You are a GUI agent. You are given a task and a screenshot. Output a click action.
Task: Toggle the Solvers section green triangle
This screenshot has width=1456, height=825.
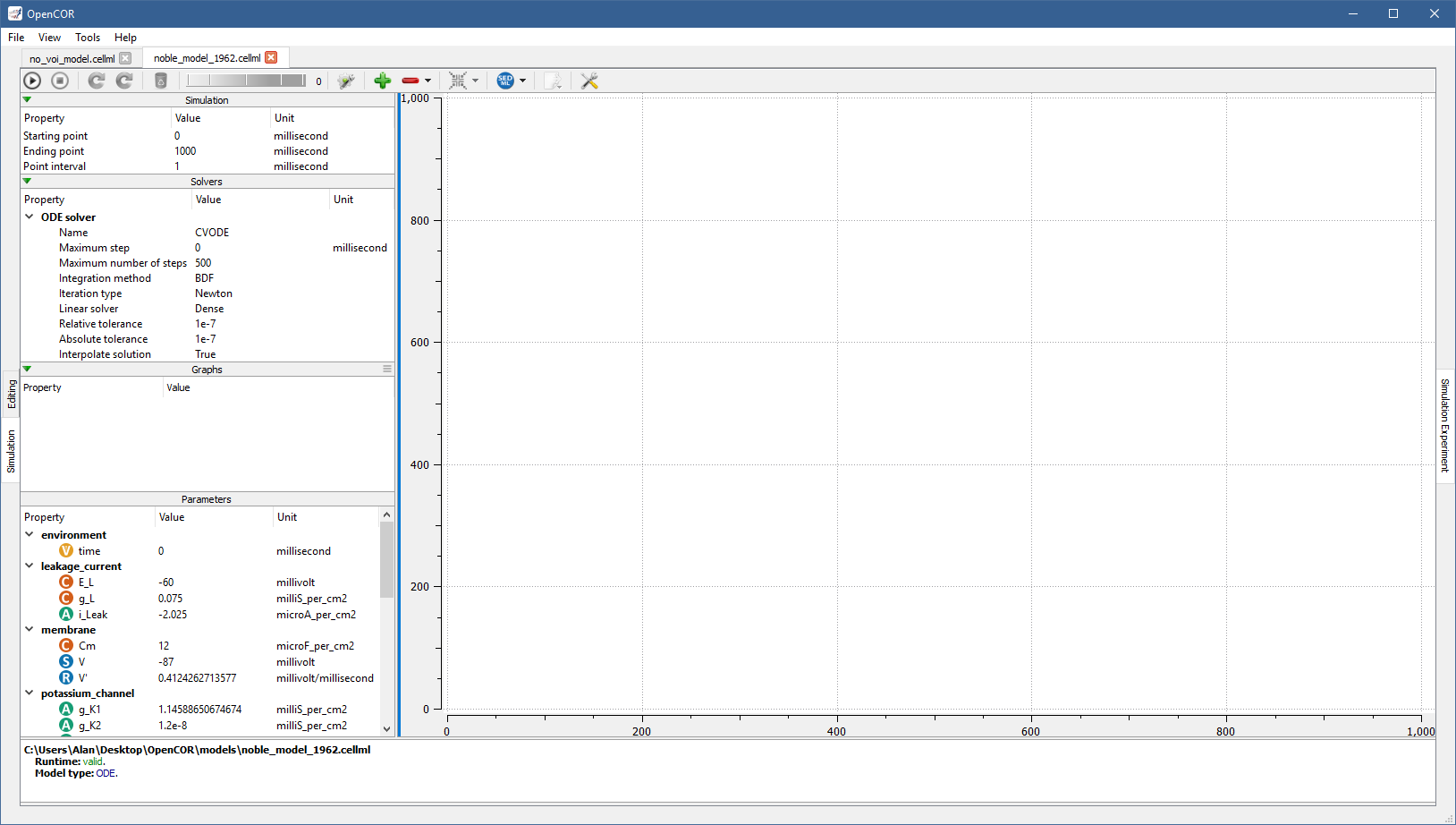pyautogui.click(x=27, y=181)
